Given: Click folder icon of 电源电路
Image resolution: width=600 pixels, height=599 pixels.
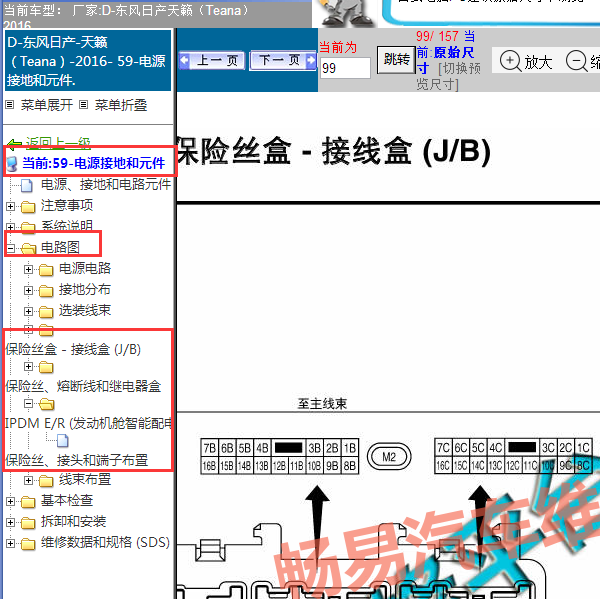Looking at the screenshot, I should [x=46, y=270].
